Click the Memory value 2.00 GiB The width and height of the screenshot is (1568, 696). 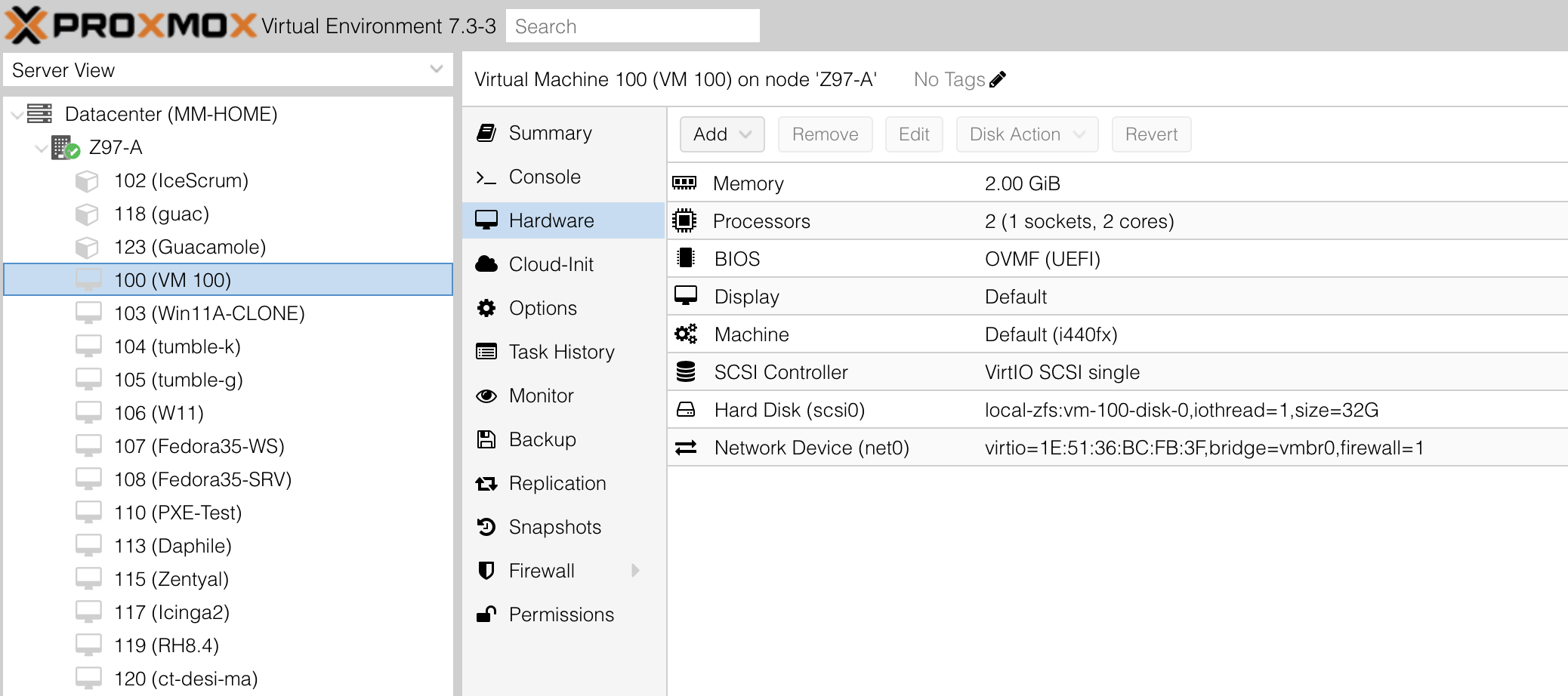pyautogui.click(x=1023, y=183)
